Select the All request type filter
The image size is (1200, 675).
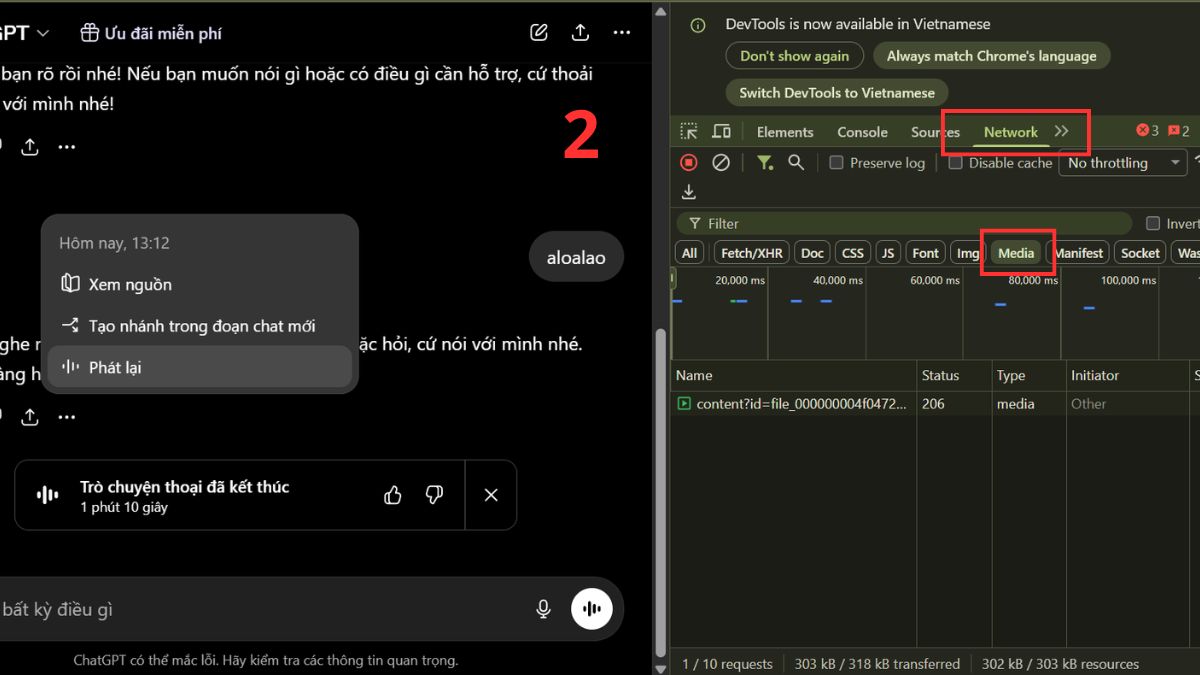(689, 253)
